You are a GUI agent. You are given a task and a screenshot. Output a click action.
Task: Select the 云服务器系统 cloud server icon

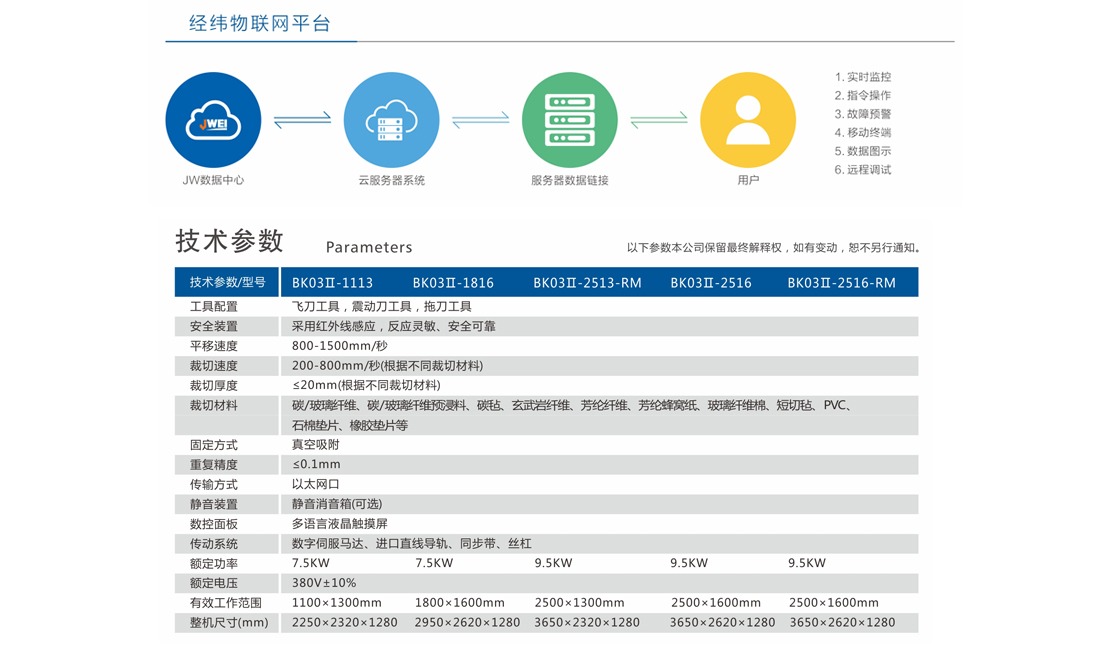click(x=391, y=117)
